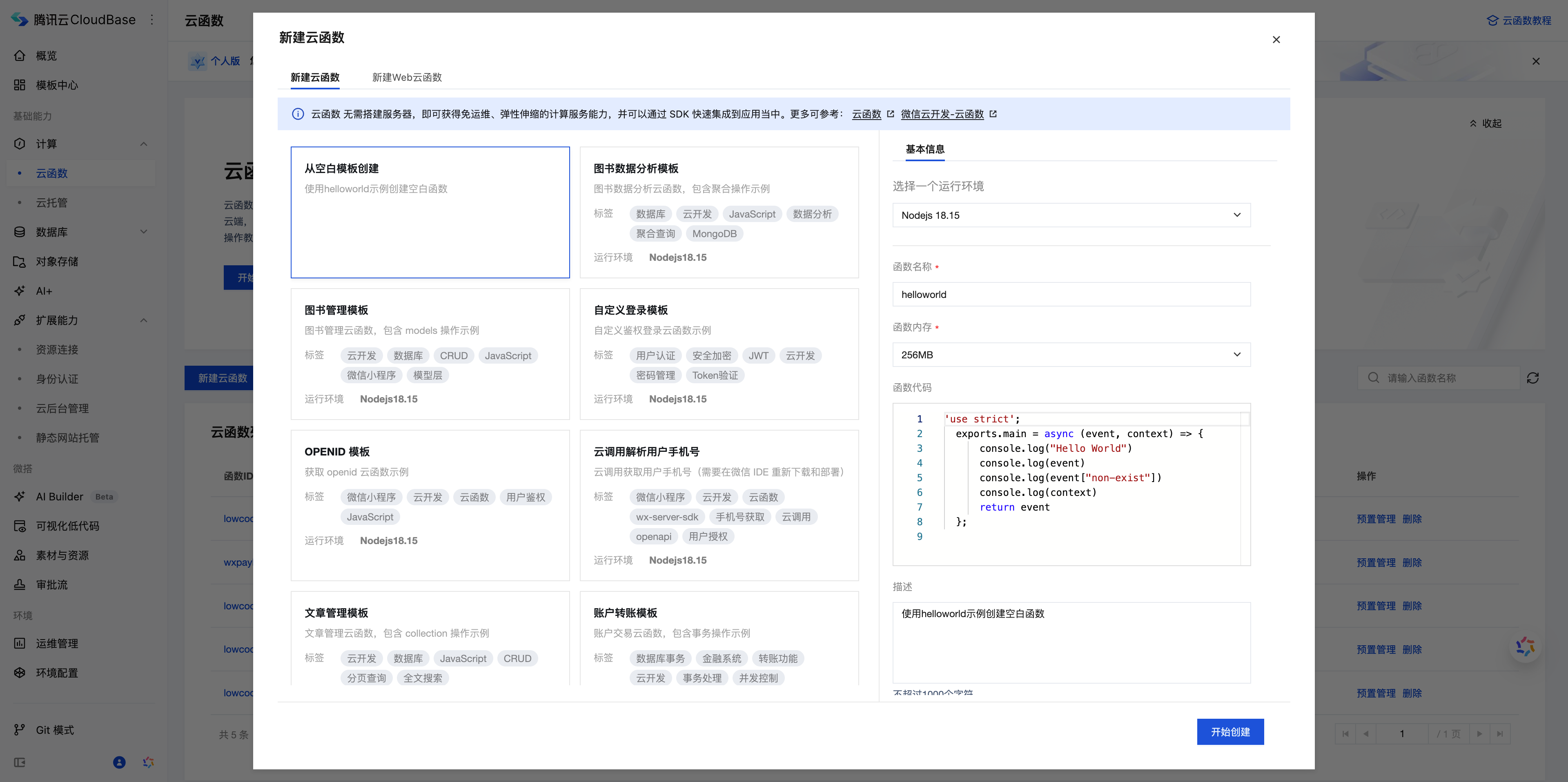Open 云后台管理 in the sidebar
This screenshot has width=1568, height=782.
pos(62,408)
